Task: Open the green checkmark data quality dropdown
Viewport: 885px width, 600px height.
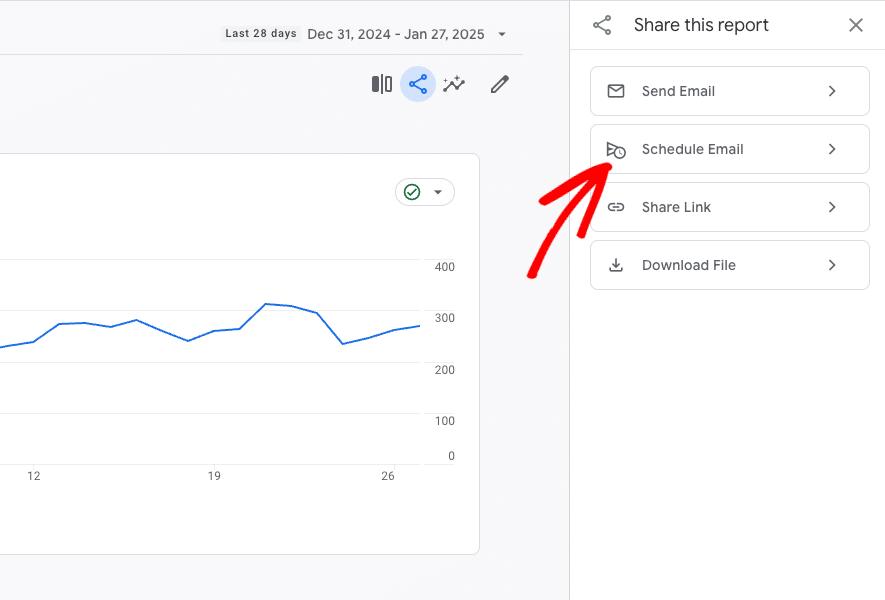Action: [425, 192]
